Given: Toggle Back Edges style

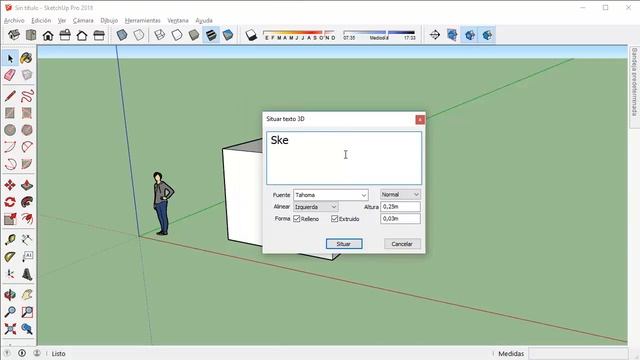Looking at the screenshot, I should point(139,35).
